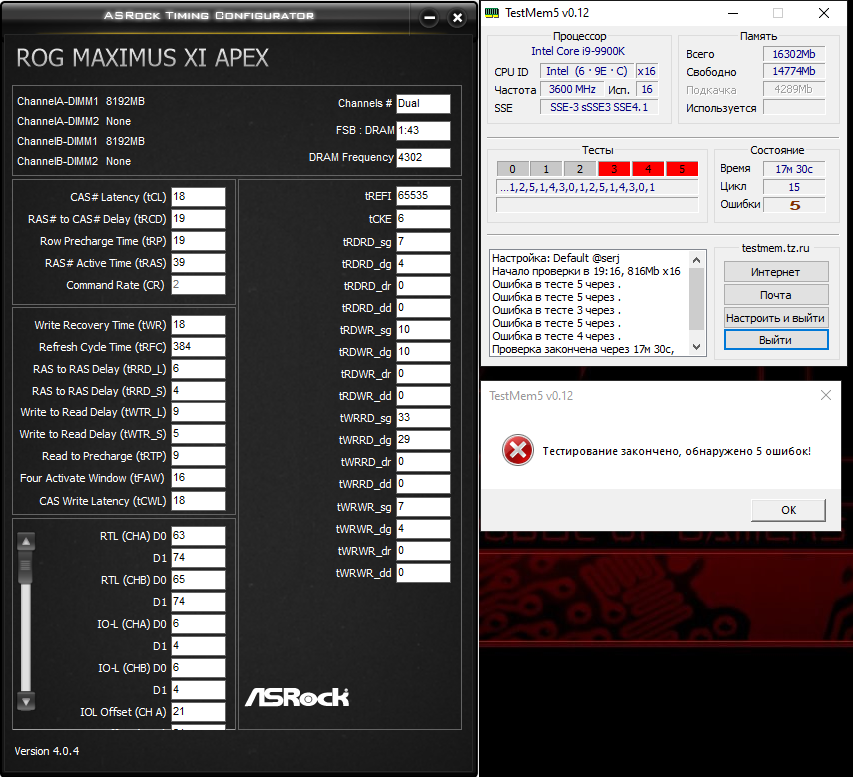Select red test indicator 3
This screenshot has width=853, height=777.
click(614, 169)
